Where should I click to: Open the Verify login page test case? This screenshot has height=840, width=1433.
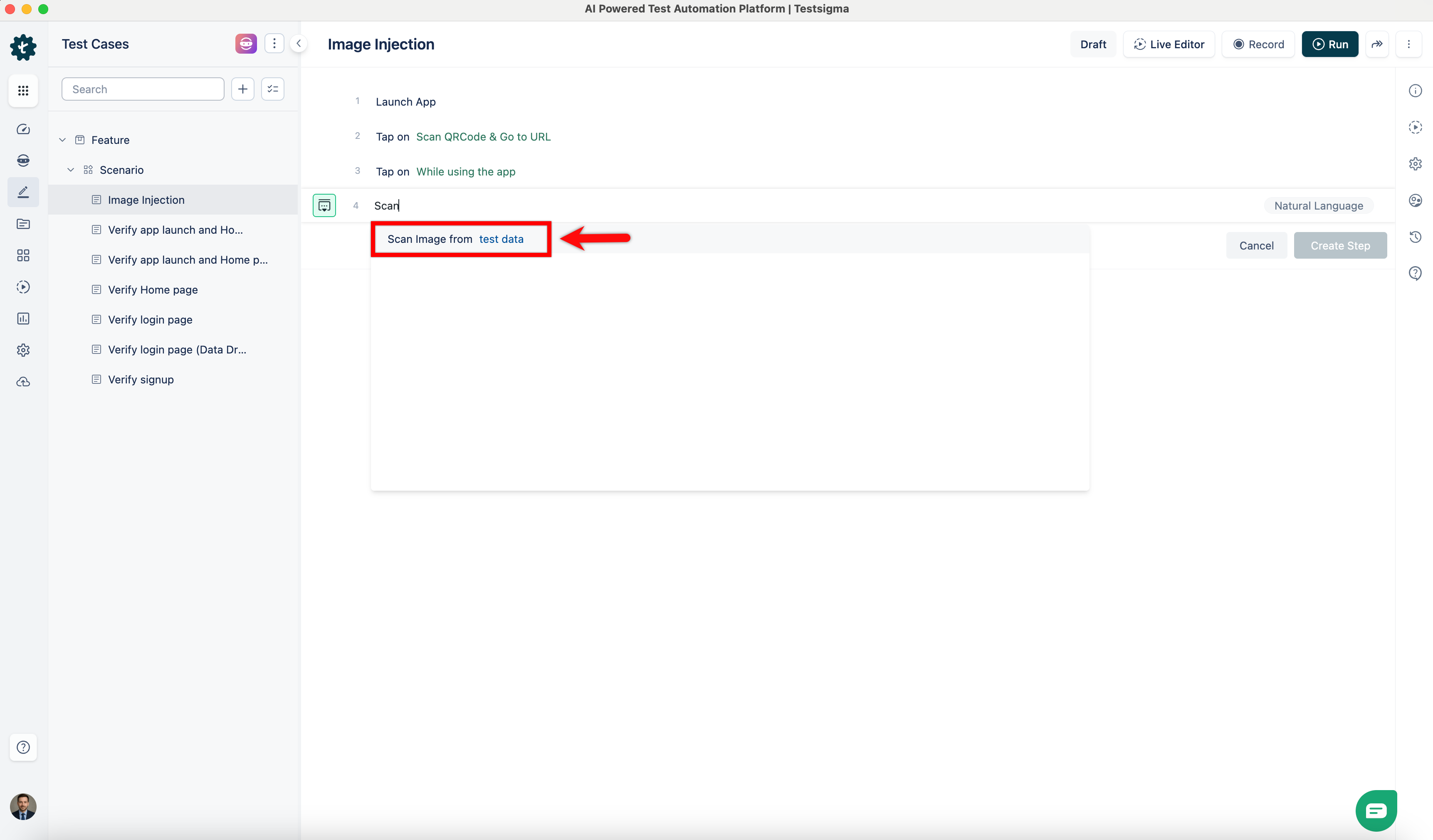point(150,320)
